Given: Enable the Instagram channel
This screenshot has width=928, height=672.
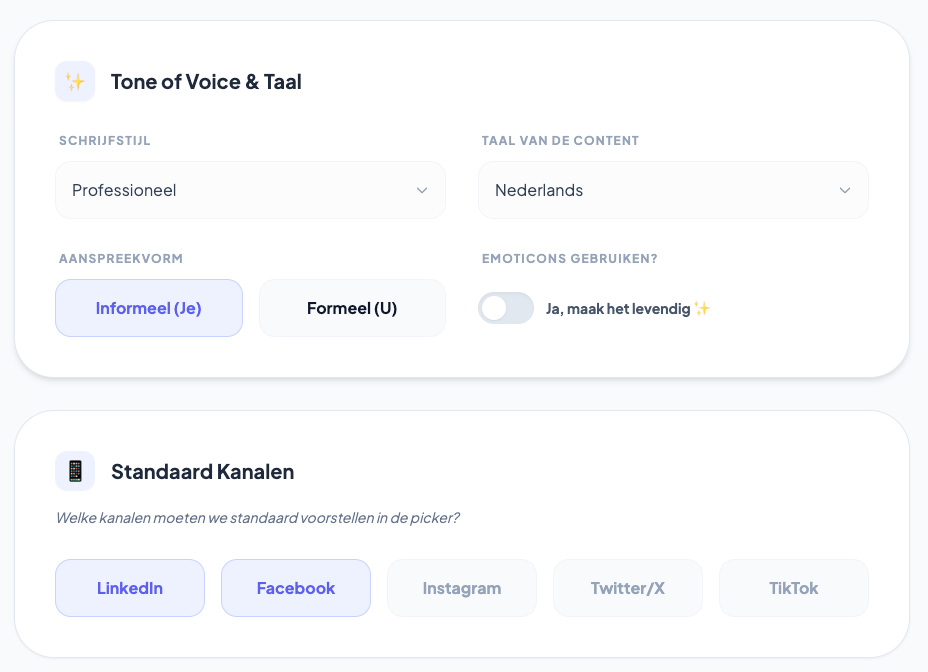Looking at the screenshot, I should pos(462,588).
